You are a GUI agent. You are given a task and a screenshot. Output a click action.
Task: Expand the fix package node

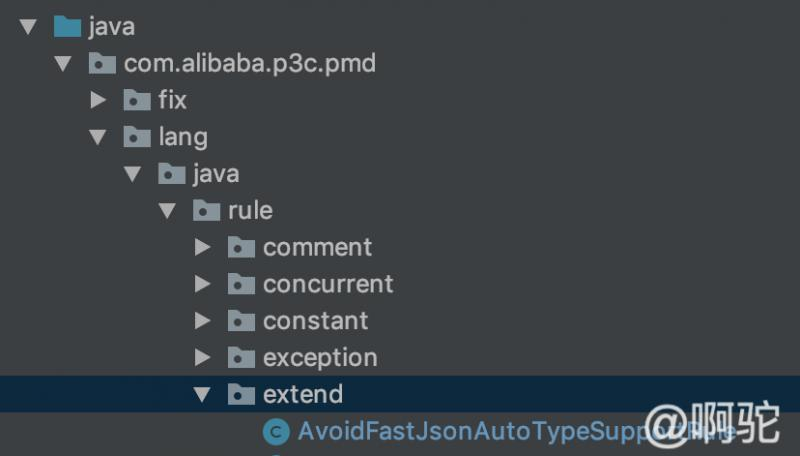click(x=98, y=100)
